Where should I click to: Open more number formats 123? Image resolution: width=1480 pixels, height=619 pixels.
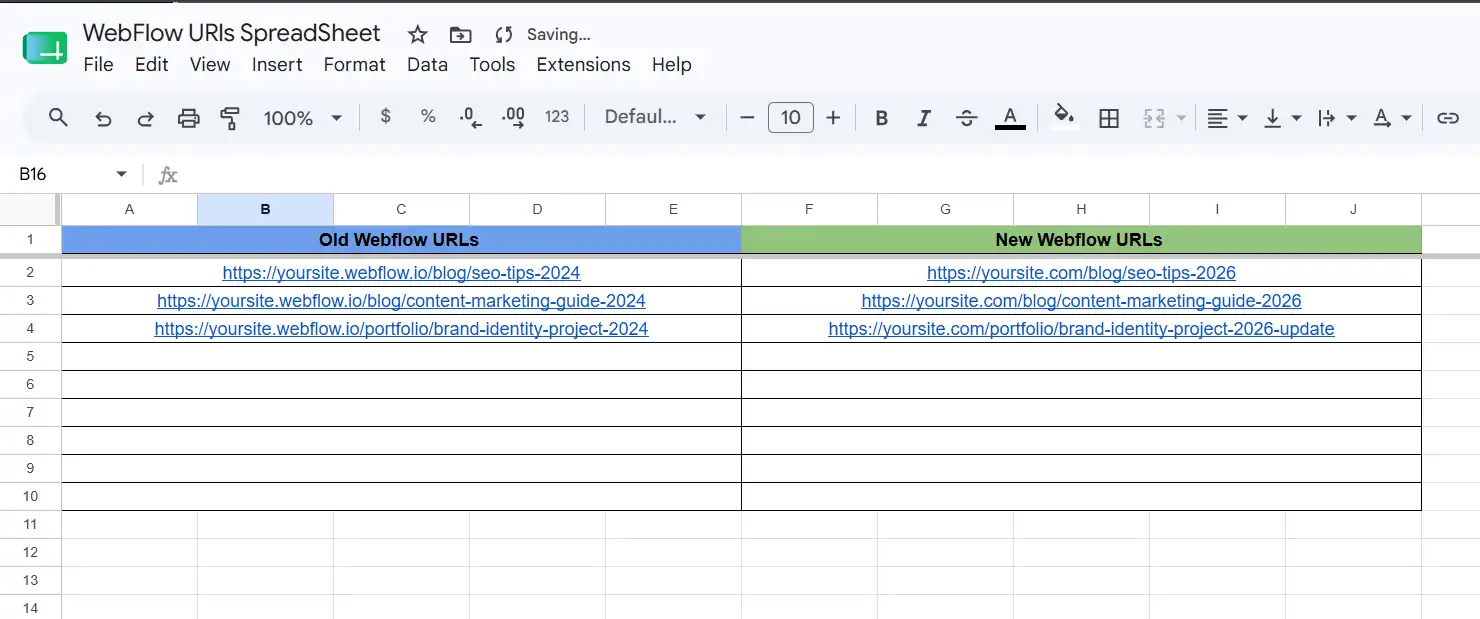[x=557, y=117]
